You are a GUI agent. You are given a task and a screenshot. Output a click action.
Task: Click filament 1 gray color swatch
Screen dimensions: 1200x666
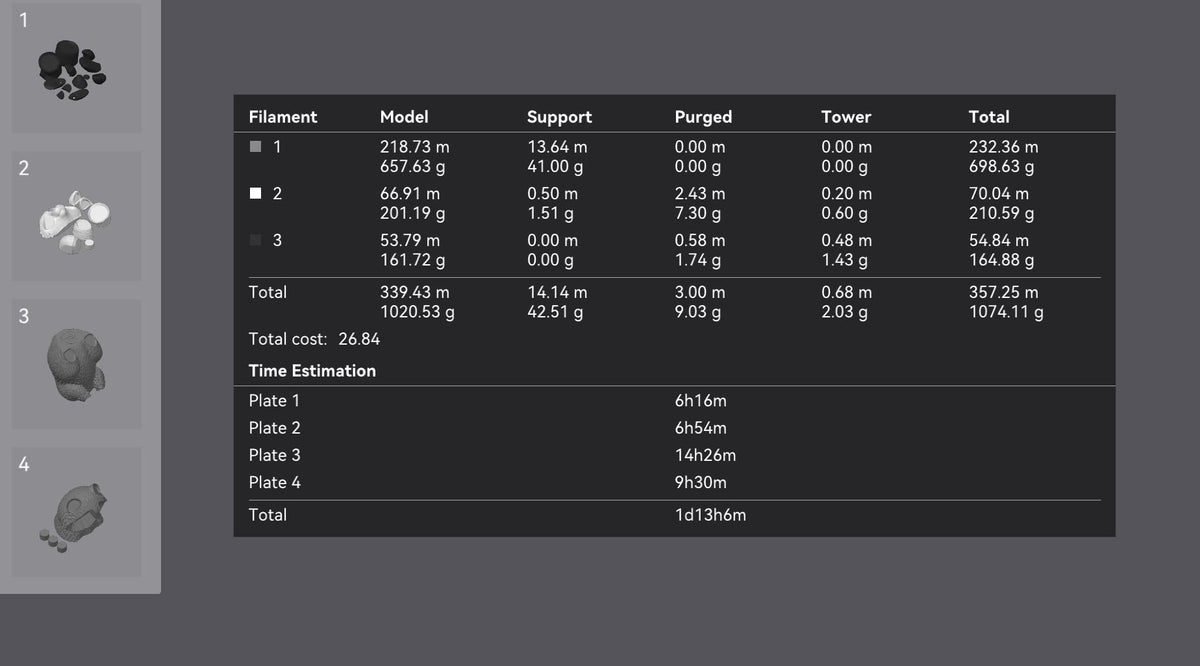pos(255,147)
